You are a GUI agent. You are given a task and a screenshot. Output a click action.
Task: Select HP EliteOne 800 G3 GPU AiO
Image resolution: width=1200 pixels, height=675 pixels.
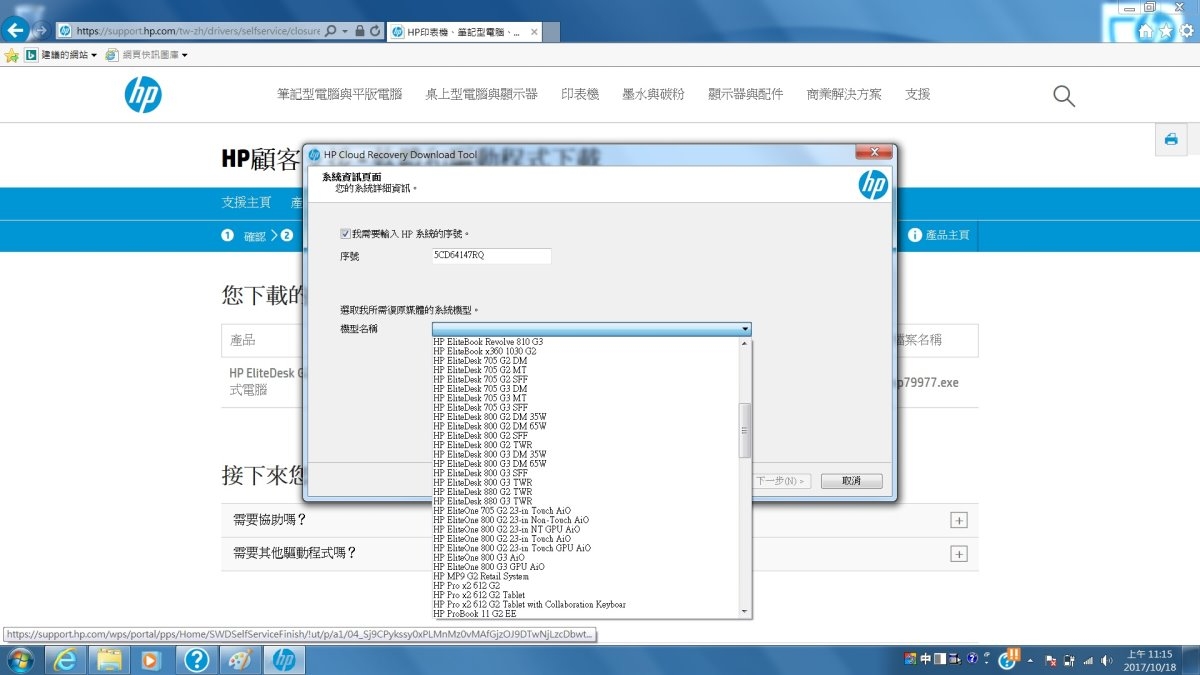[489, 567]
